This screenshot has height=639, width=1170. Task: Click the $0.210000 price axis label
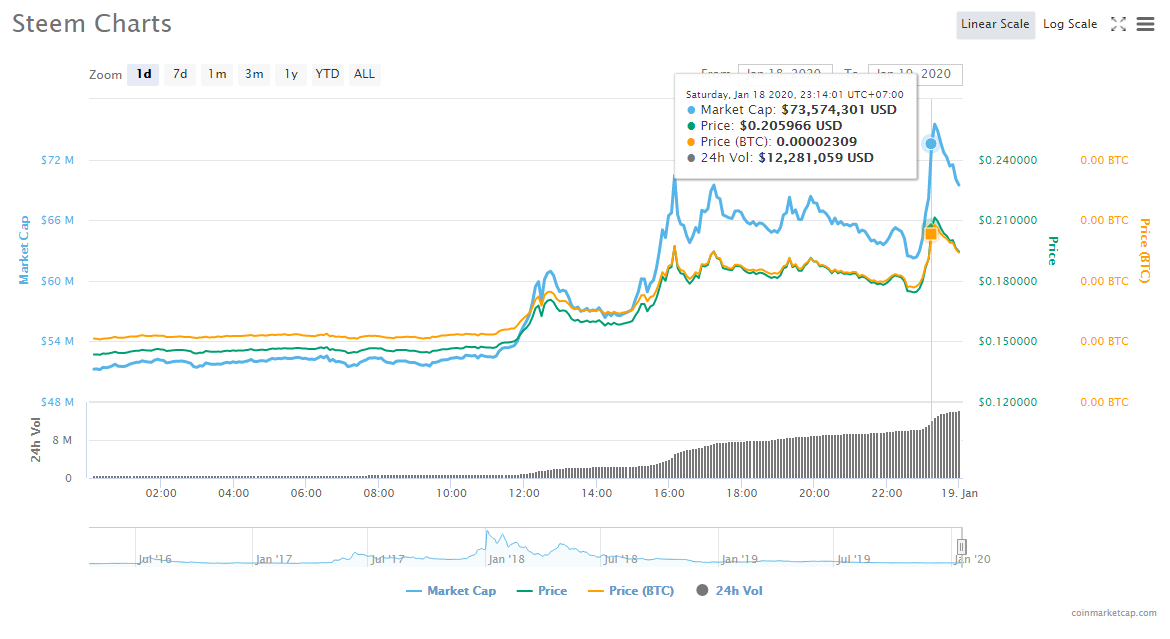[x=1007, y=220]
